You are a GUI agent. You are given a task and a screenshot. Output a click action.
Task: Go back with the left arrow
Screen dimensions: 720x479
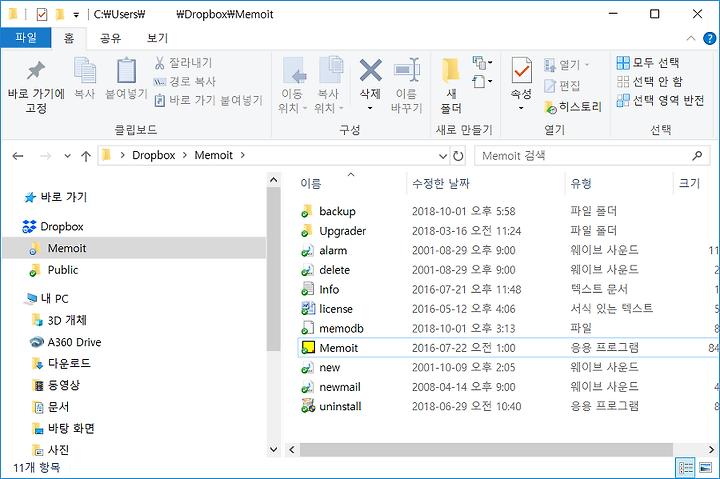pyautogui.click(x=18, y=156)
